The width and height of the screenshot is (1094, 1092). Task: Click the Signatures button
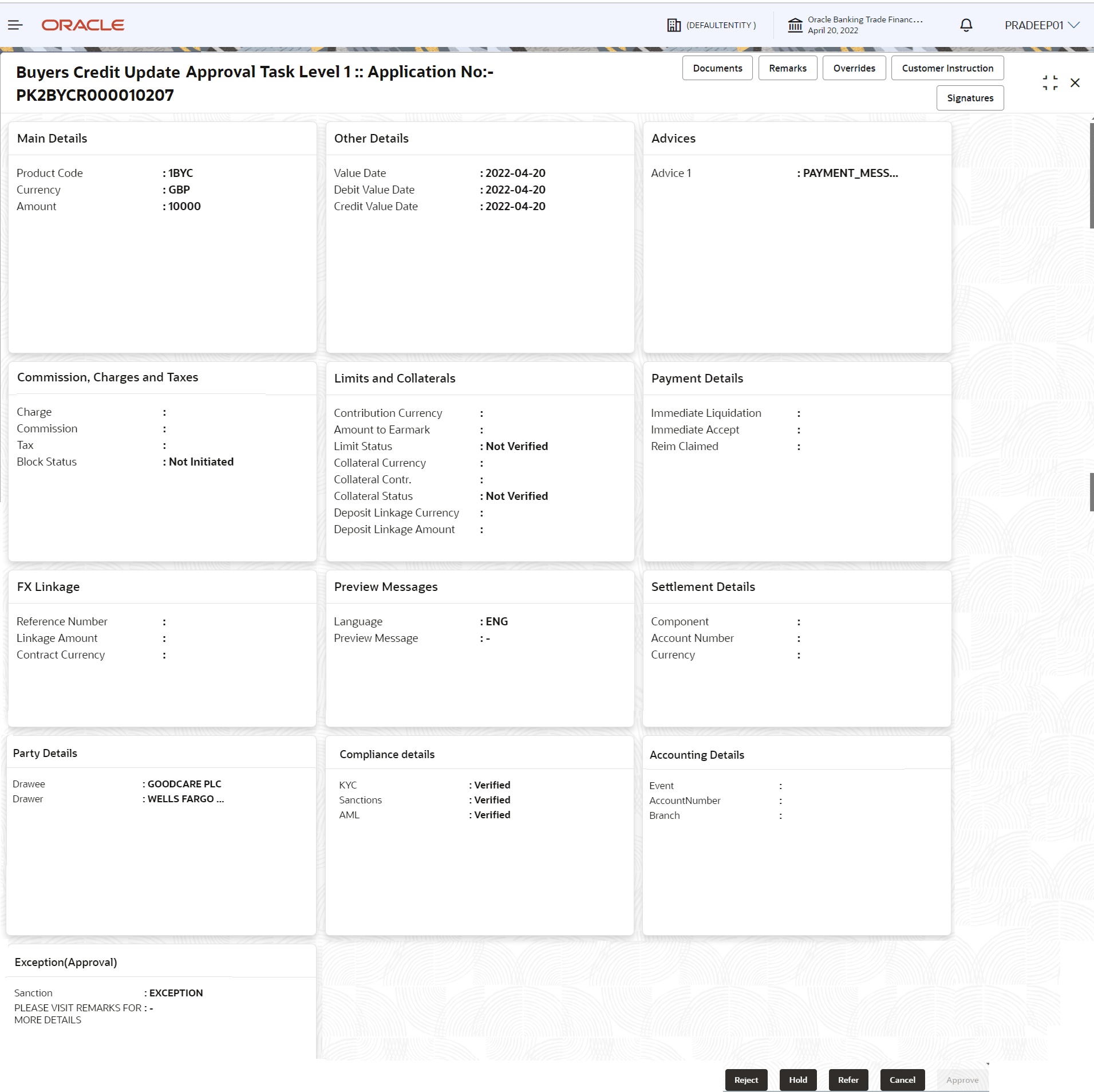point(970,97)
